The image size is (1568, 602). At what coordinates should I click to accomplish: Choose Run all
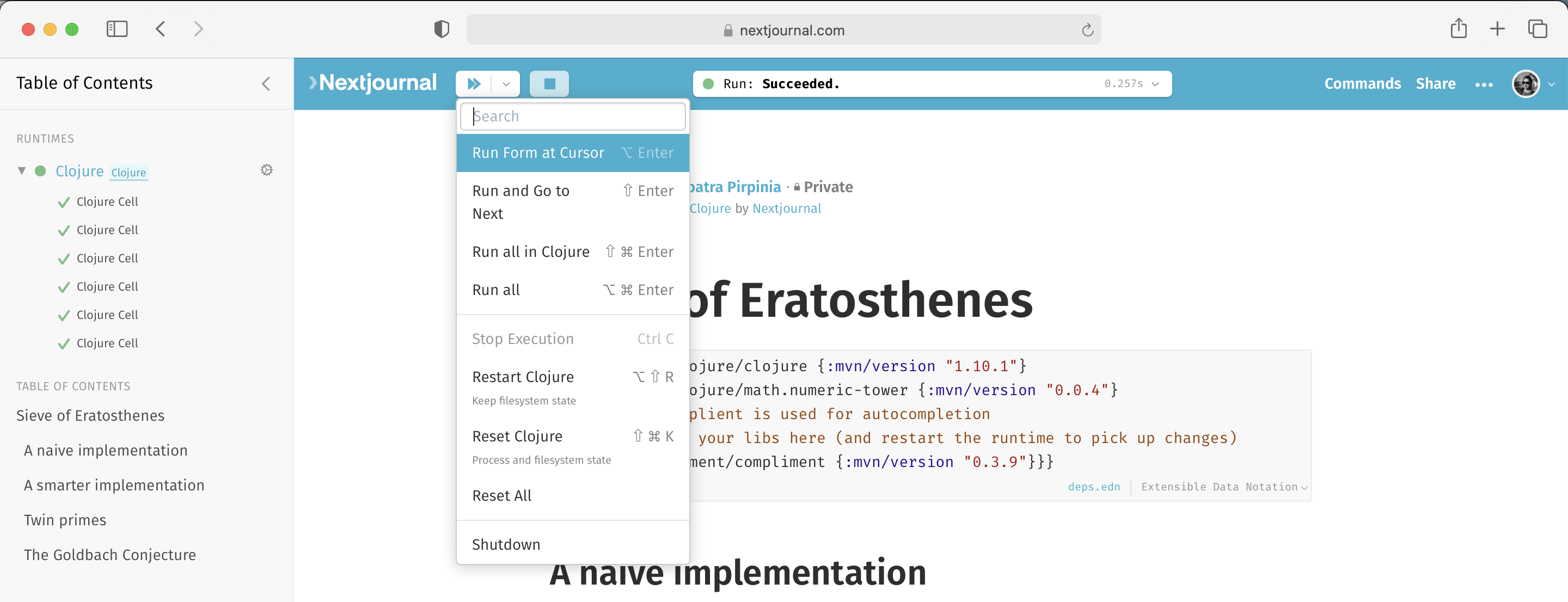[x=573, y=290]
